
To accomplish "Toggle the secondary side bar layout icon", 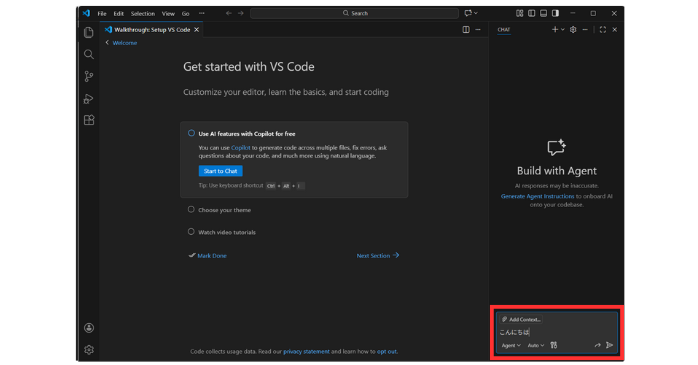I will 556,13.
